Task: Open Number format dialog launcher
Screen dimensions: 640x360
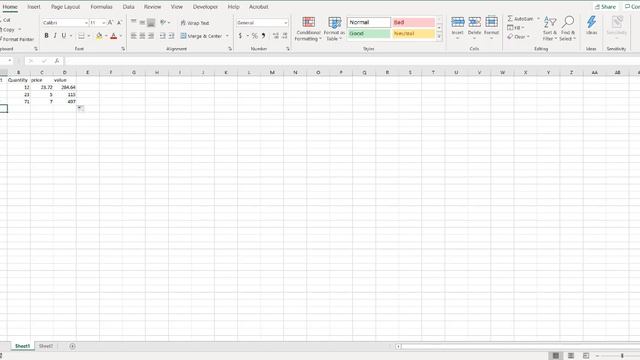Action: [288, 49]
